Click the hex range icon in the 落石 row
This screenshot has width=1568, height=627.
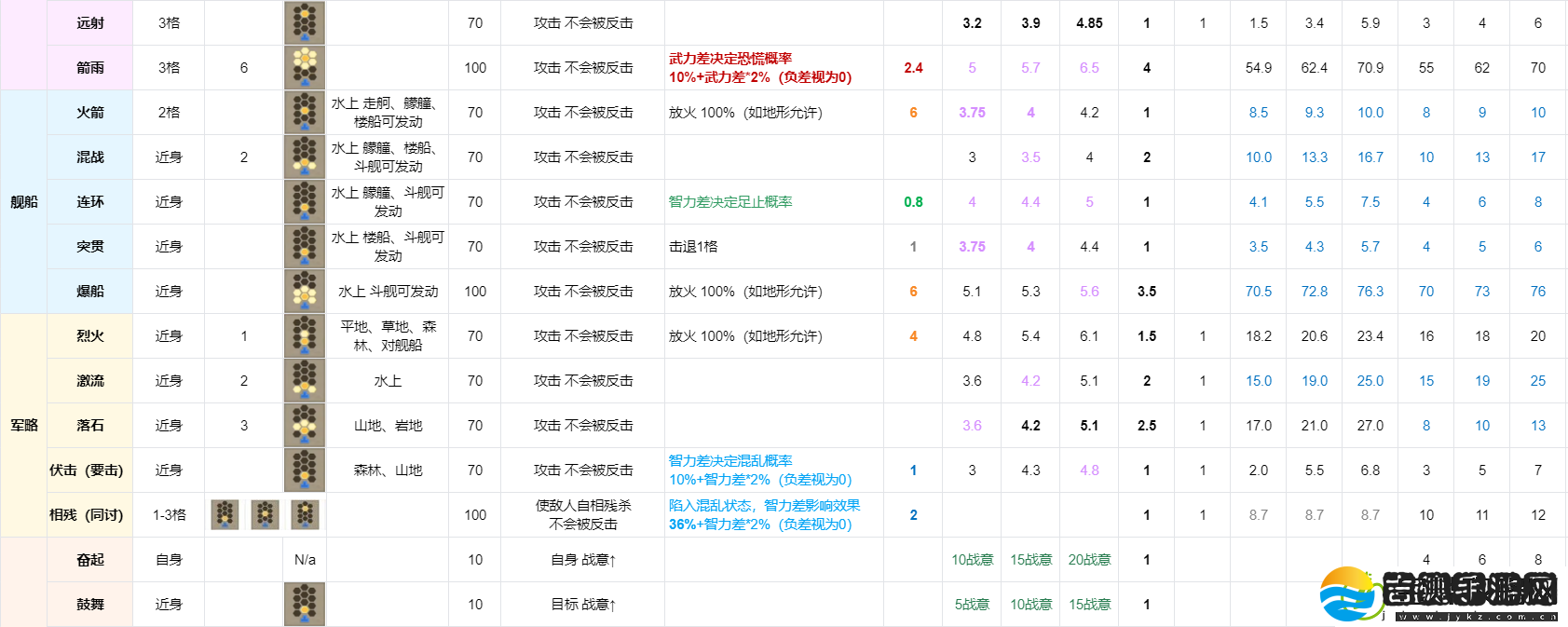(305, 426)
